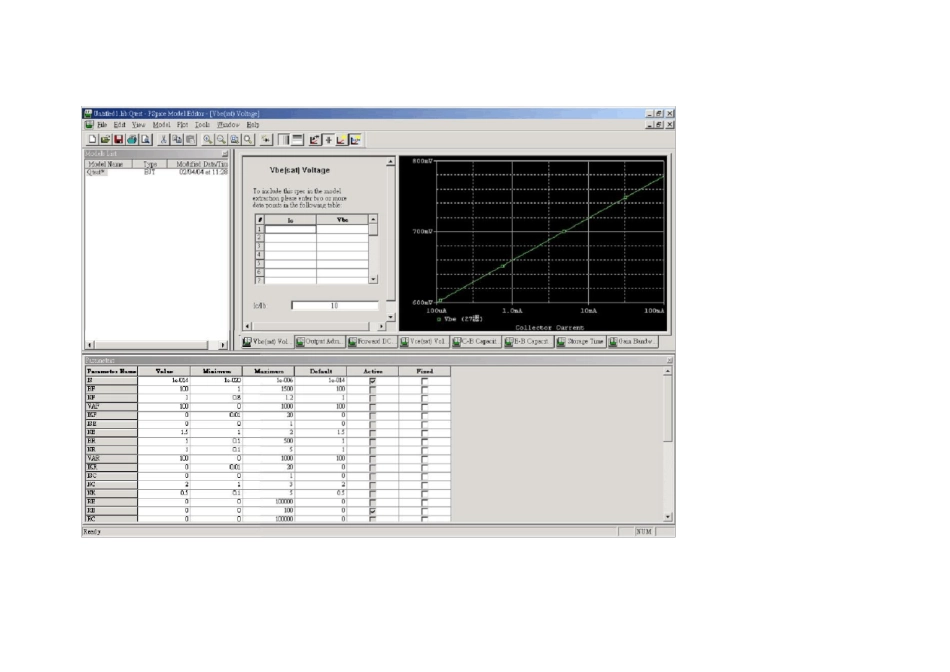Close the Models List pane
Viewport: 950px width, 672px height.
pos(225,154)
